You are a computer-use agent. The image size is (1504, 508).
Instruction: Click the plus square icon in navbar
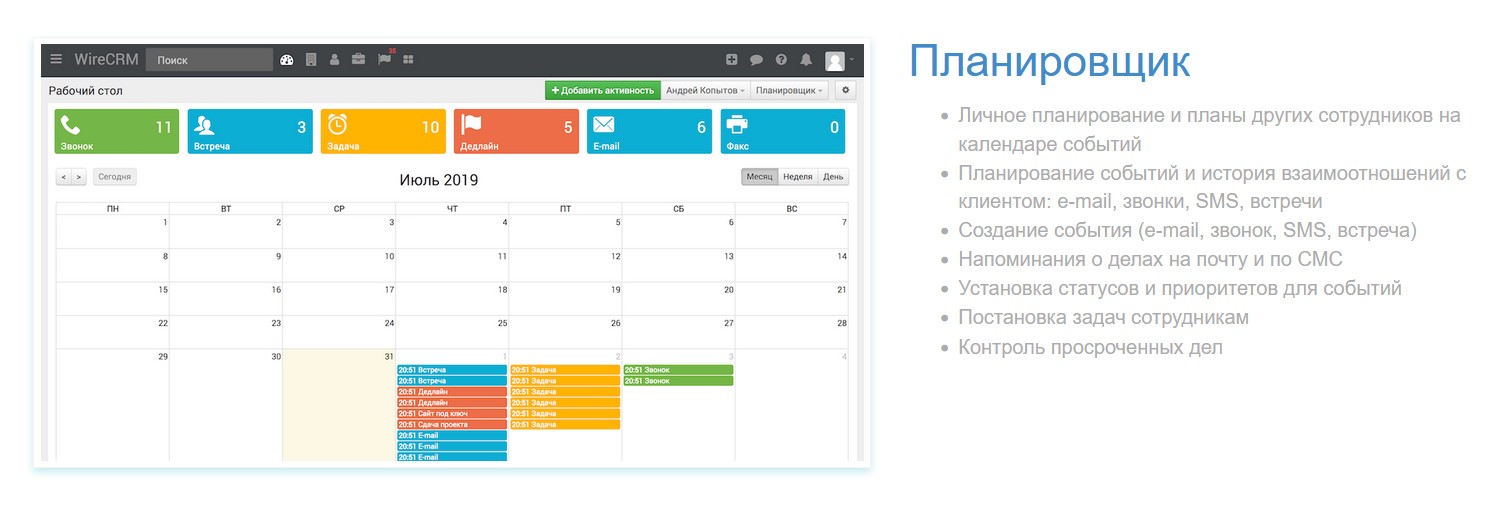click(732, 60)
